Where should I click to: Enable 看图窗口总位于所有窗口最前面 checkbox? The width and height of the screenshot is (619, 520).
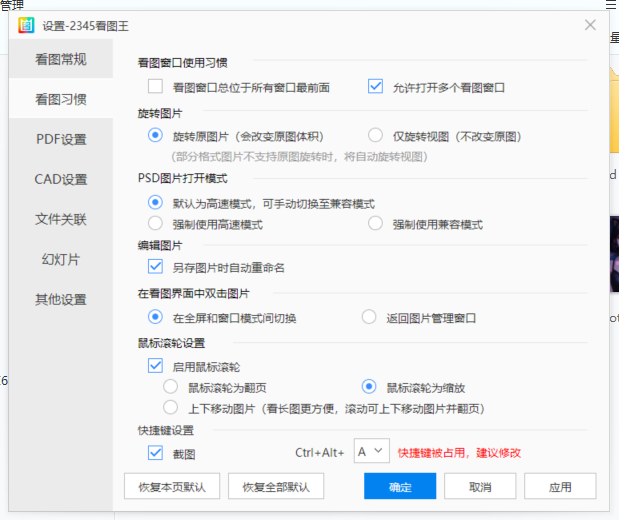[155, 87]
